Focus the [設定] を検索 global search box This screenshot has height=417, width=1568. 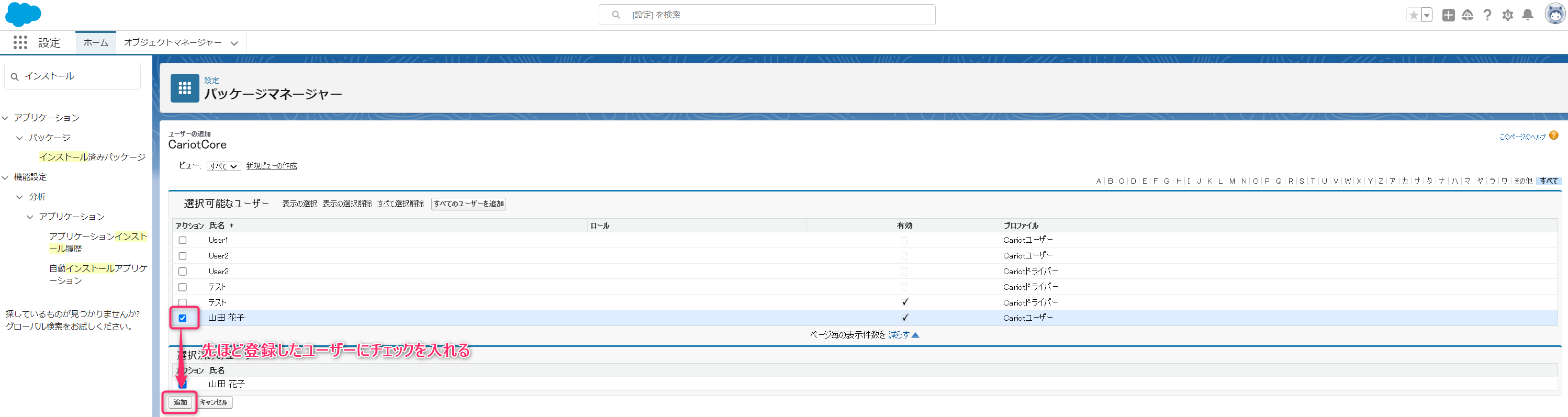click(x=767, y=15)
